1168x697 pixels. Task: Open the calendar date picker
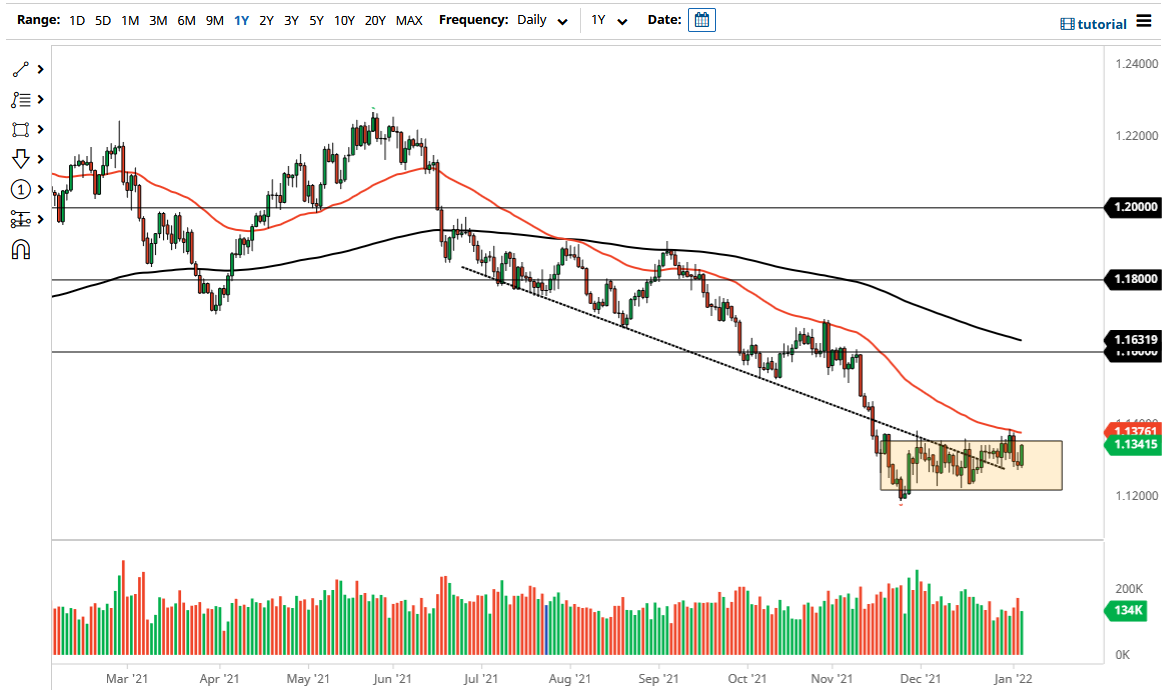tap(701, 19)
